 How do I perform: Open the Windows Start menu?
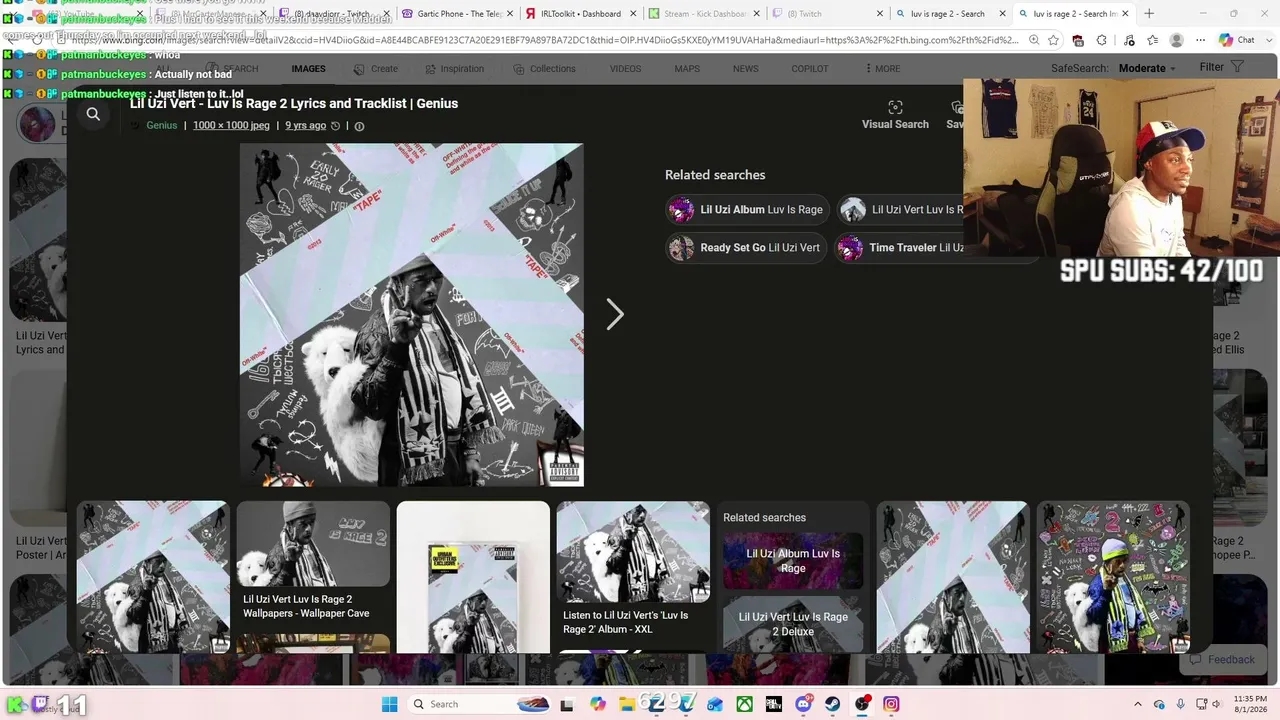(389, 704)
